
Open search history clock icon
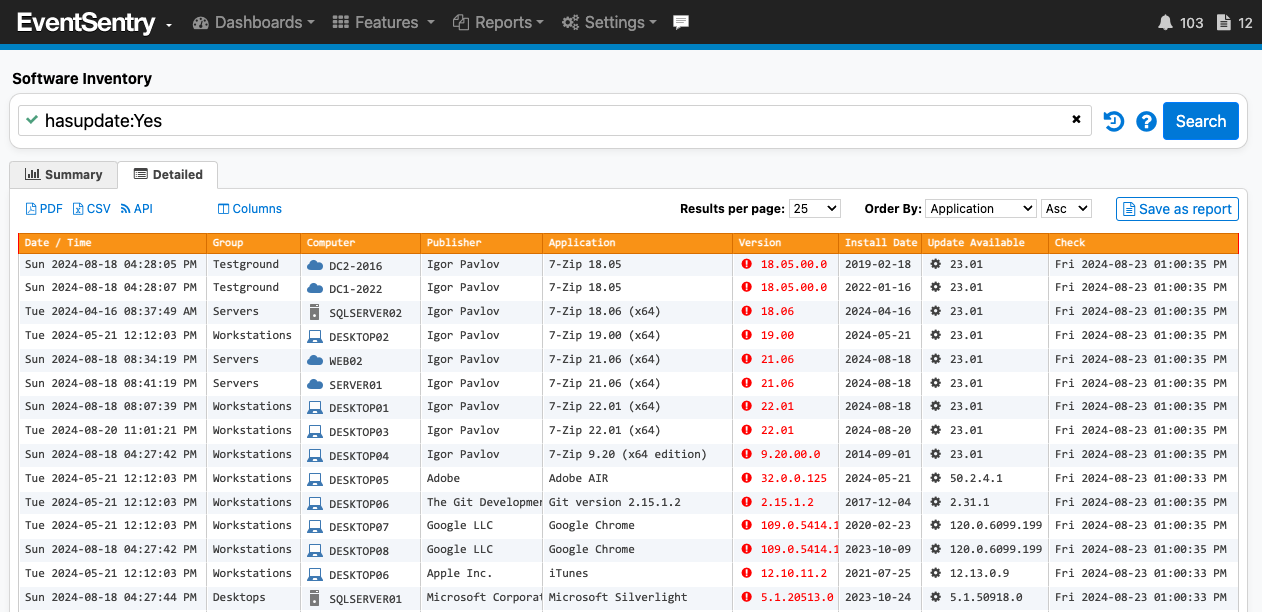[1114, 121]
